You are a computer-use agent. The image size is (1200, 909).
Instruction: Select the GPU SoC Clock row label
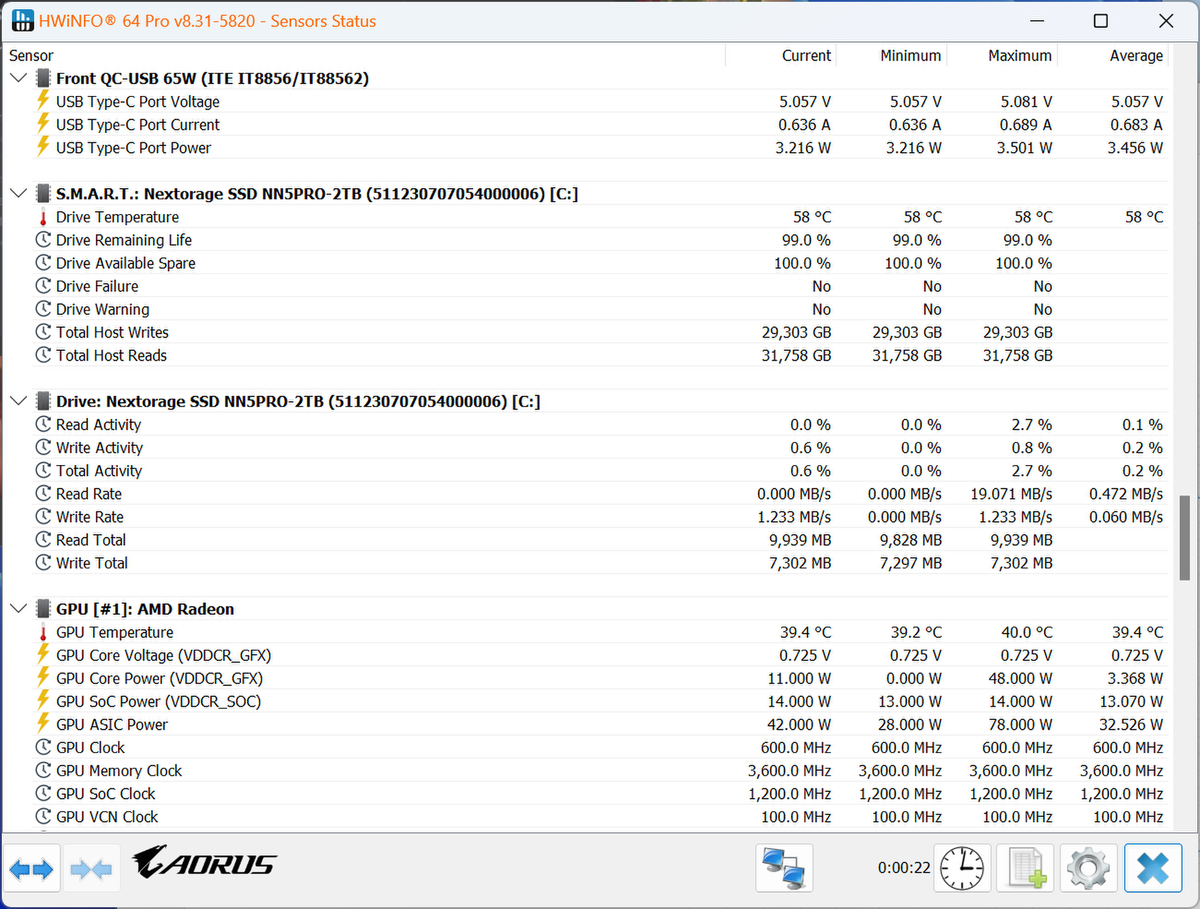click(106, 793)
